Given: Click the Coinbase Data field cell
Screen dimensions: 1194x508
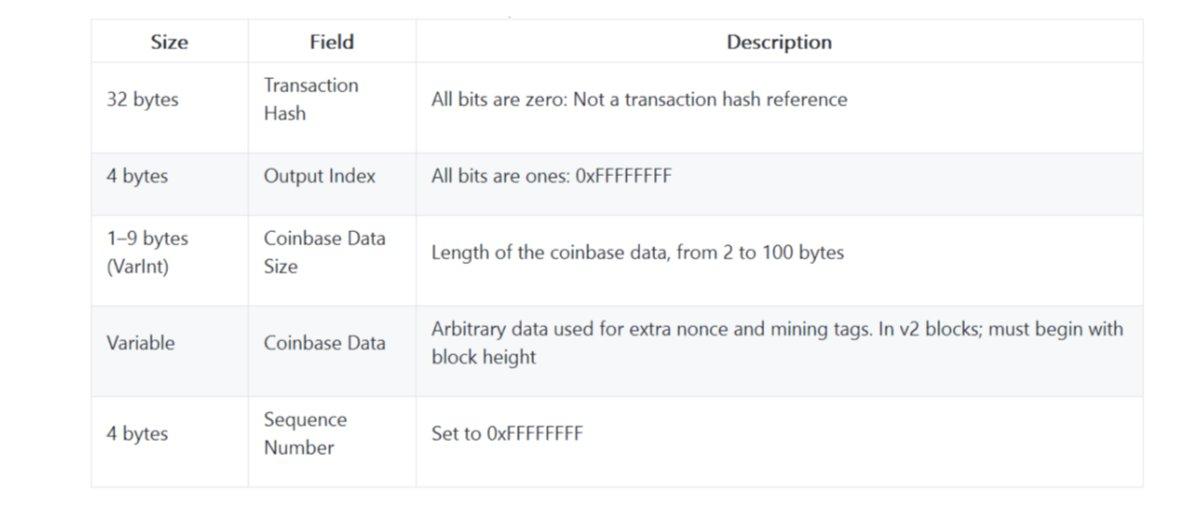Looking at the screenshot, I should coord(324,343).
